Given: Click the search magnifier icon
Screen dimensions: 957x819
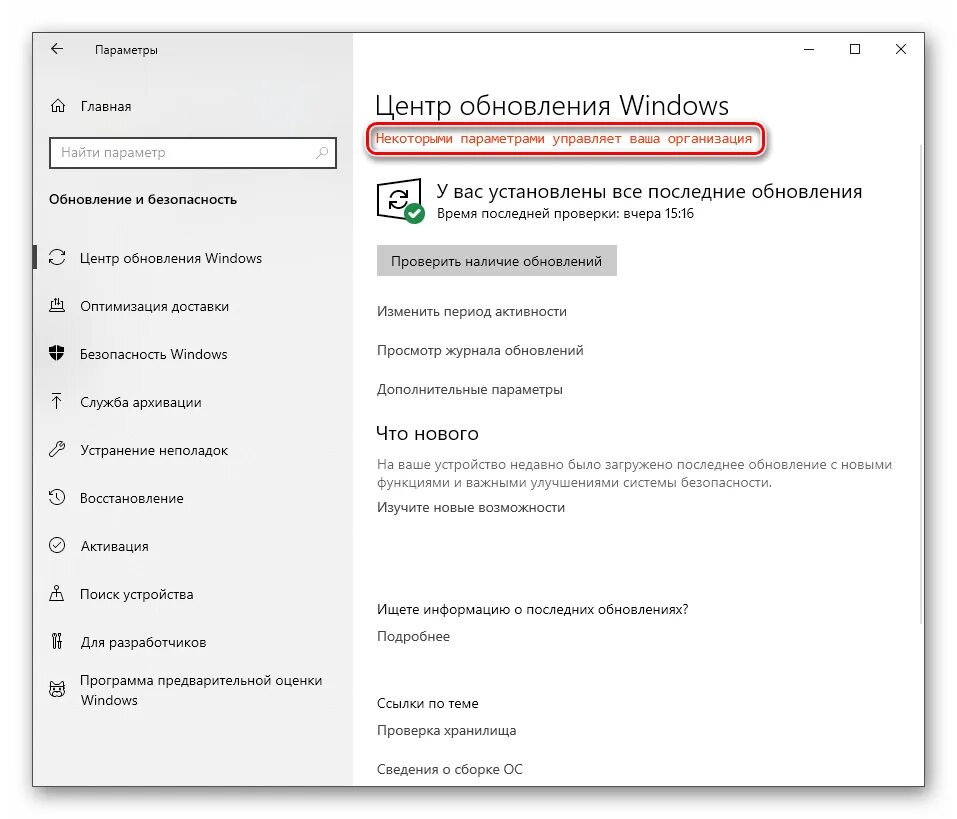Looking at the screenshot, I should tap(322, 153).
